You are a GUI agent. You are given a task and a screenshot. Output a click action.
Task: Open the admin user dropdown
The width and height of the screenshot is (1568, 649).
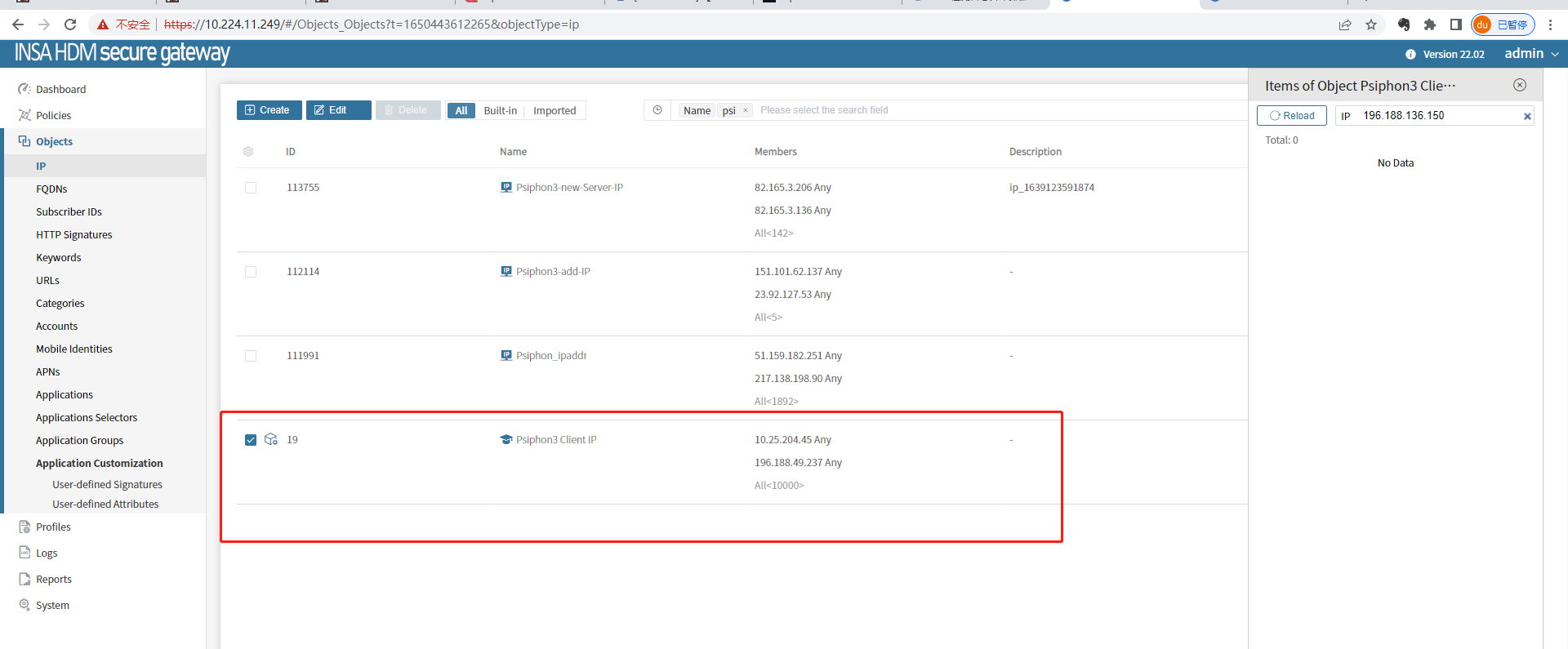[x=1531, y=54]
